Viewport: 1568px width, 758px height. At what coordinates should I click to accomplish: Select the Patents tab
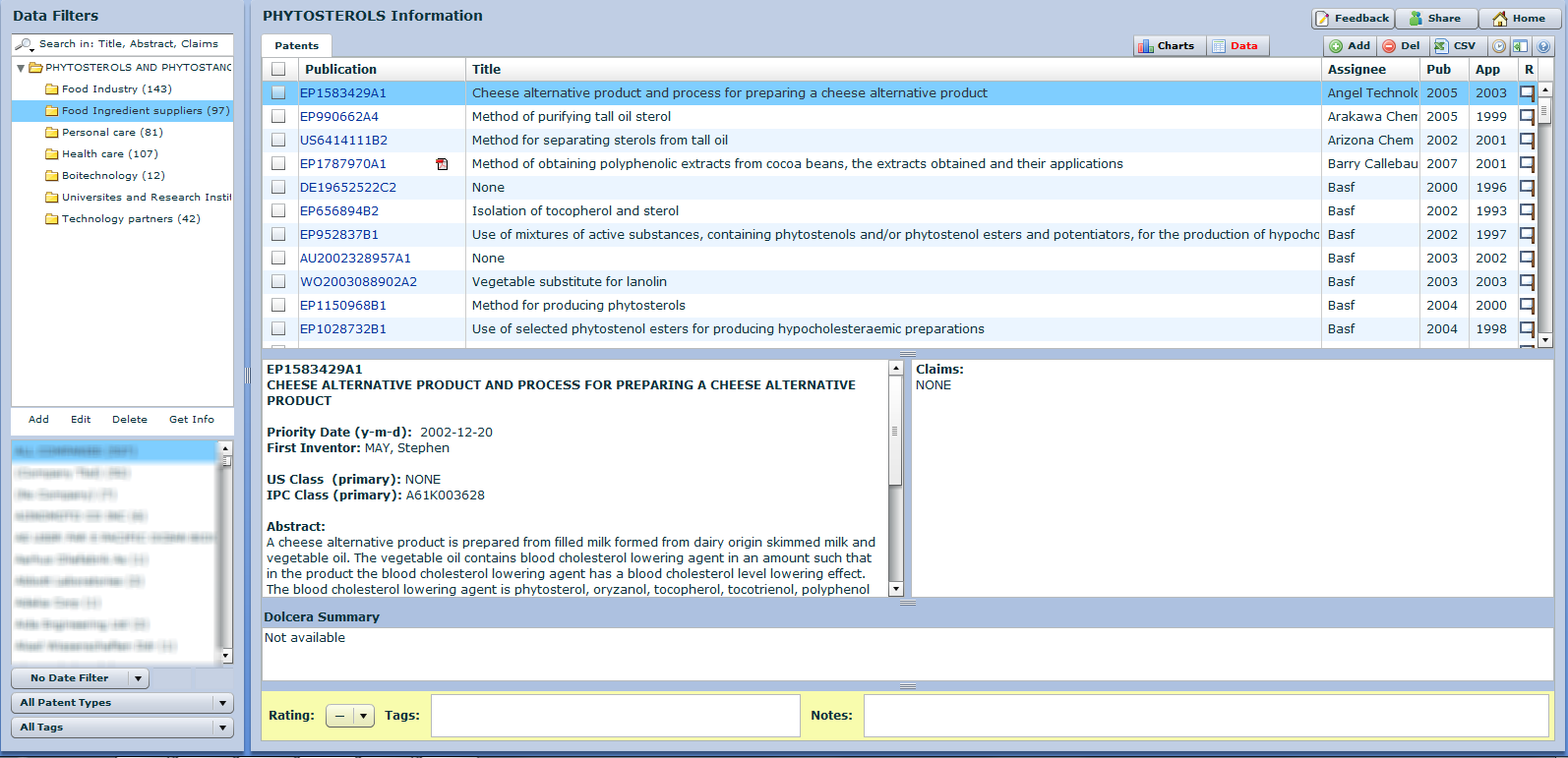pos(296,46)
